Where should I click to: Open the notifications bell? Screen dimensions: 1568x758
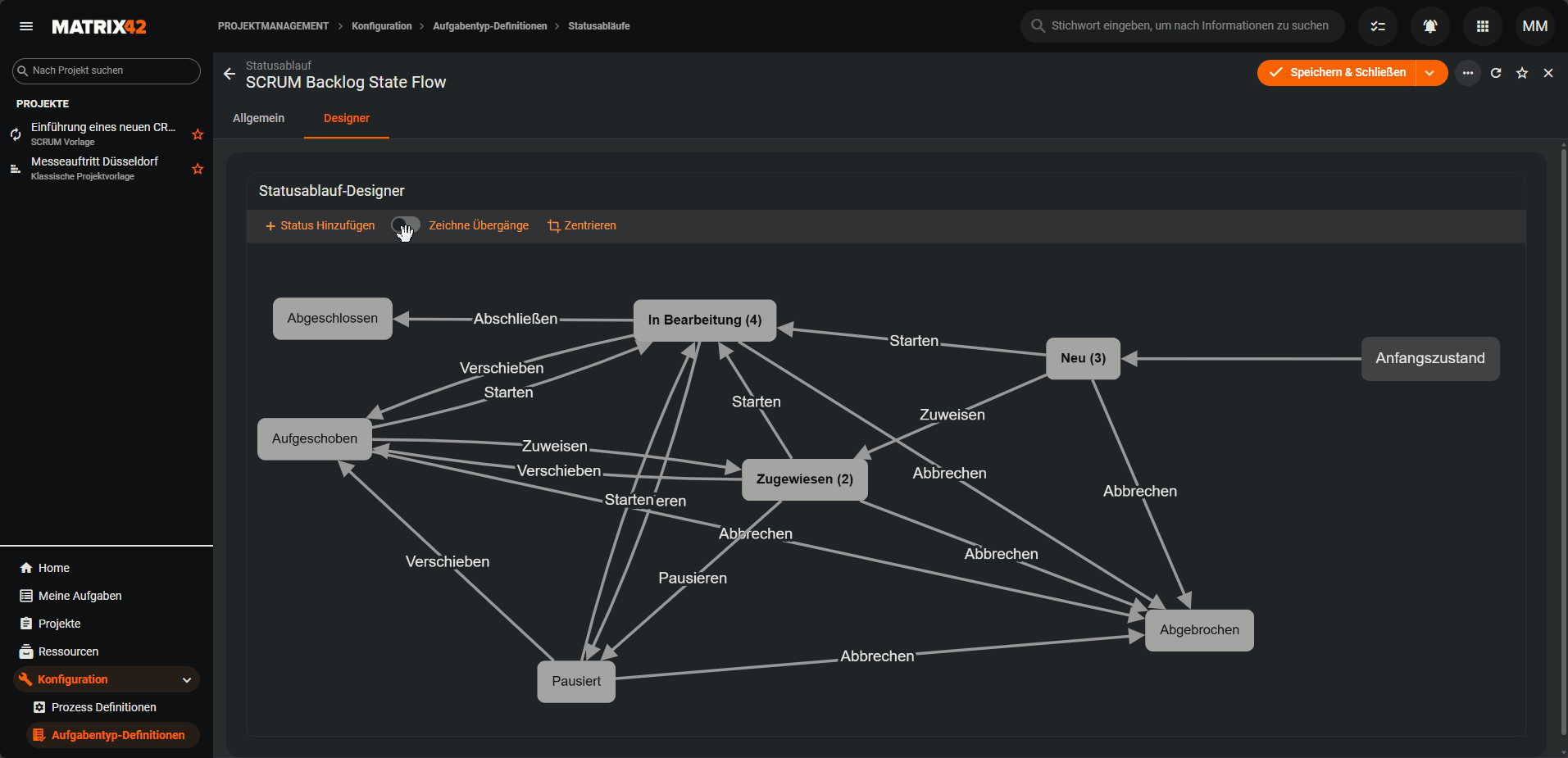tap(1430, 26)
